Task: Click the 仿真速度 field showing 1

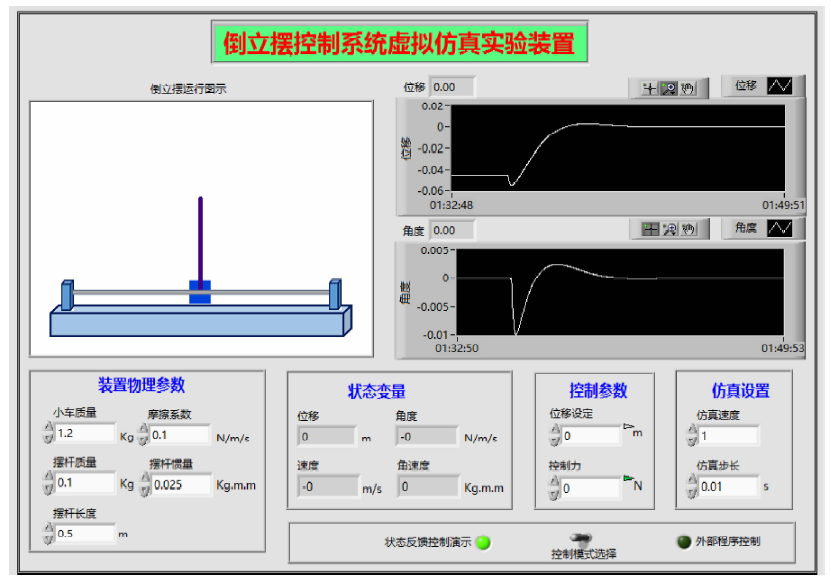Action: tap(729, 436)
